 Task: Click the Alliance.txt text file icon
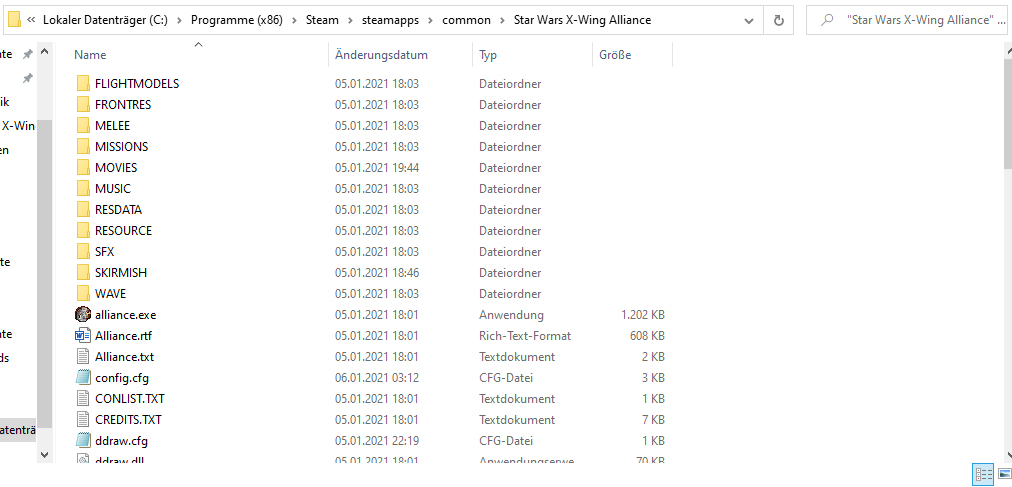(x=83, y=357)
